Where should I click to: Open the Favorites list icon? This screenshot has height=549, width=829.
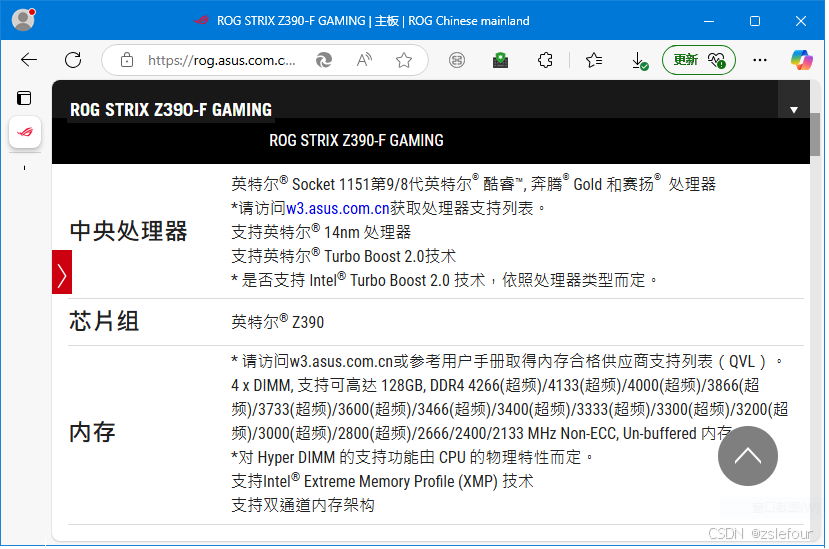[x=594, y=60]
